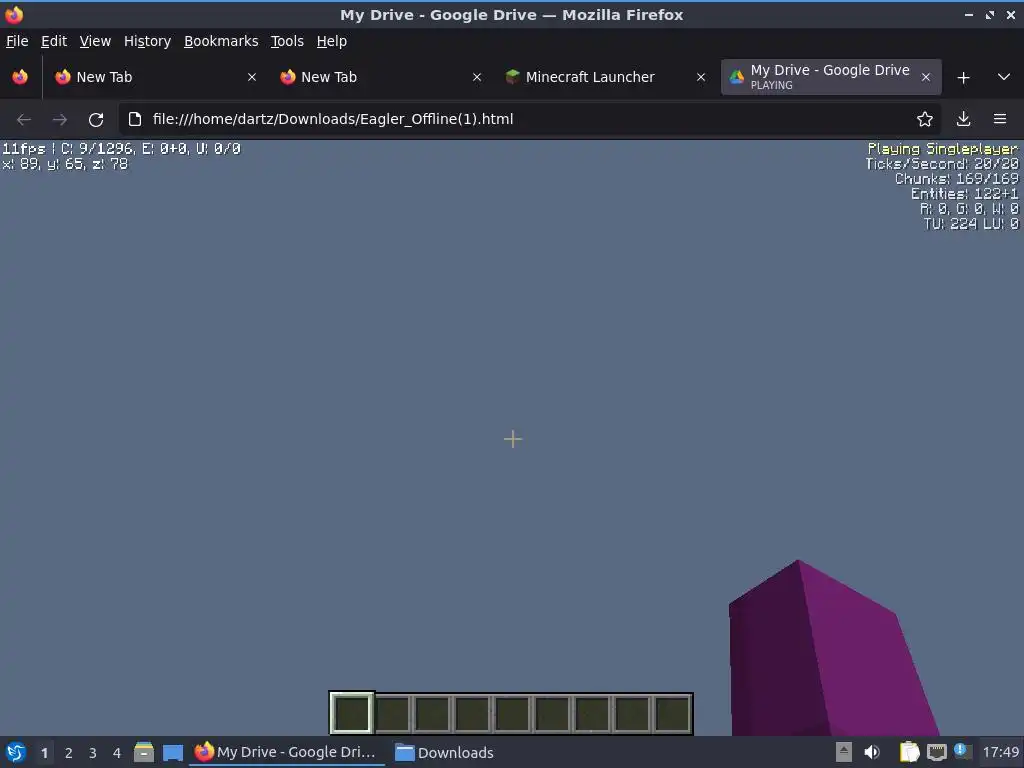Click the page file icon in address bar
The height and width of the screenshot is (768, 1024).
135,120
